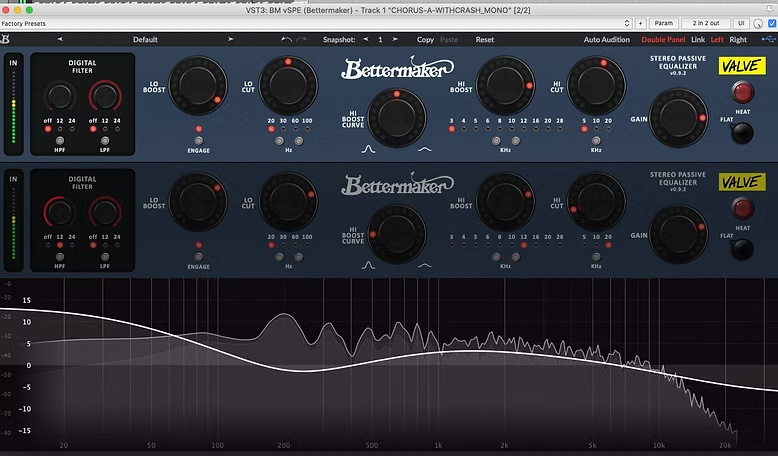
Task: Select the Right channel tab
Action: pos(738,40)
